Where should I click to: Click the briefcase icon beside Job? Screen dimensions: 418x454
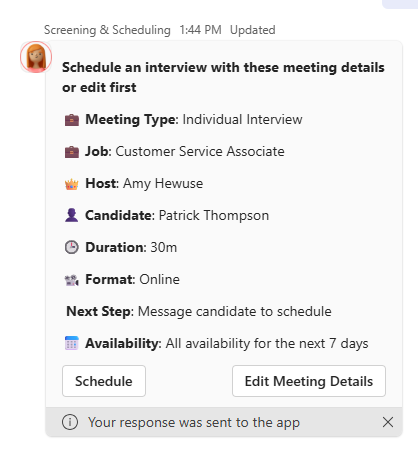tap(72, 152)
